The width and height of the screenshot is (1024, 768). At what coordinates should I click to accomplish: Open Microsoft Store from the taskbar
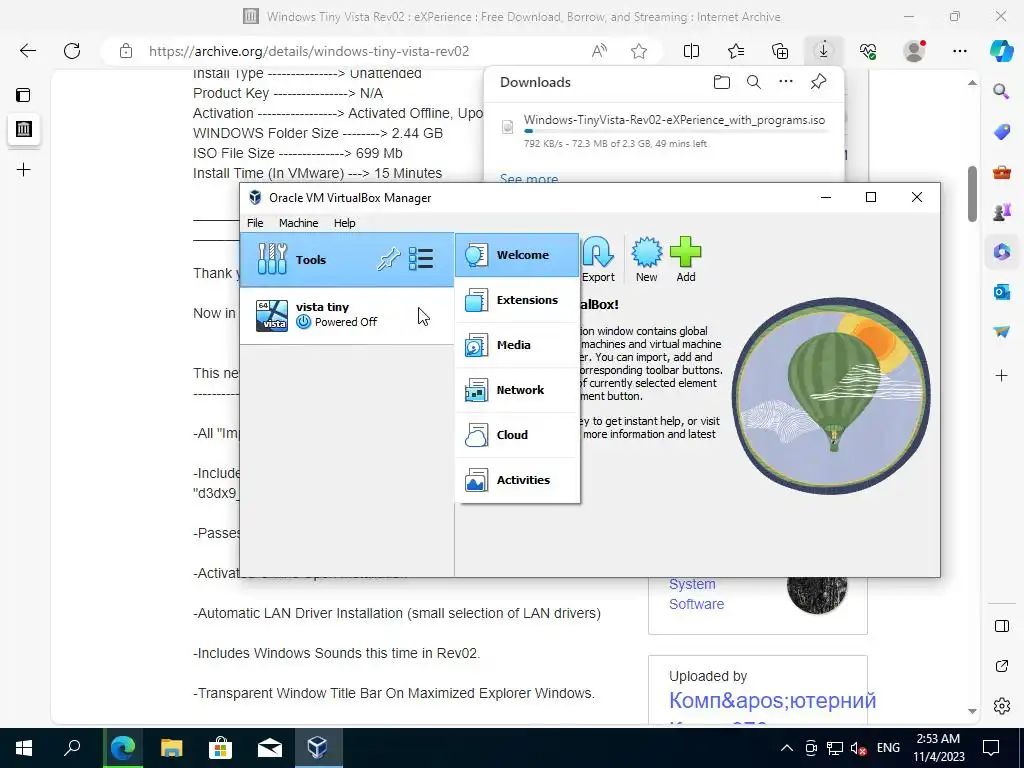220,748
